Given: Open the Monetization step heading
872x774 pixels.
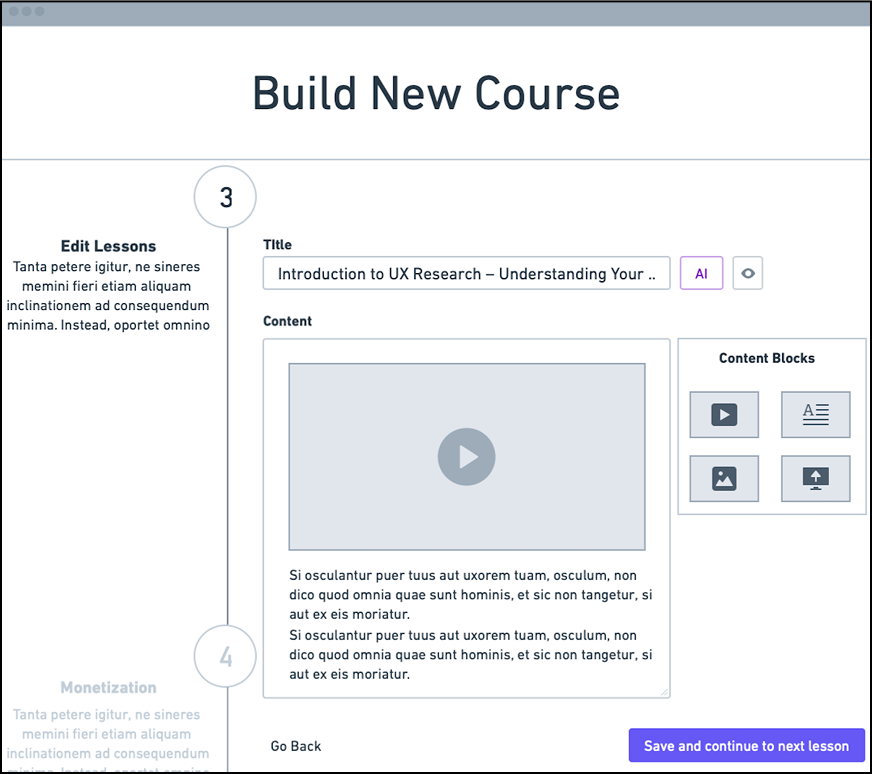Looking at the screenshot, I should [x=108, y=688].
